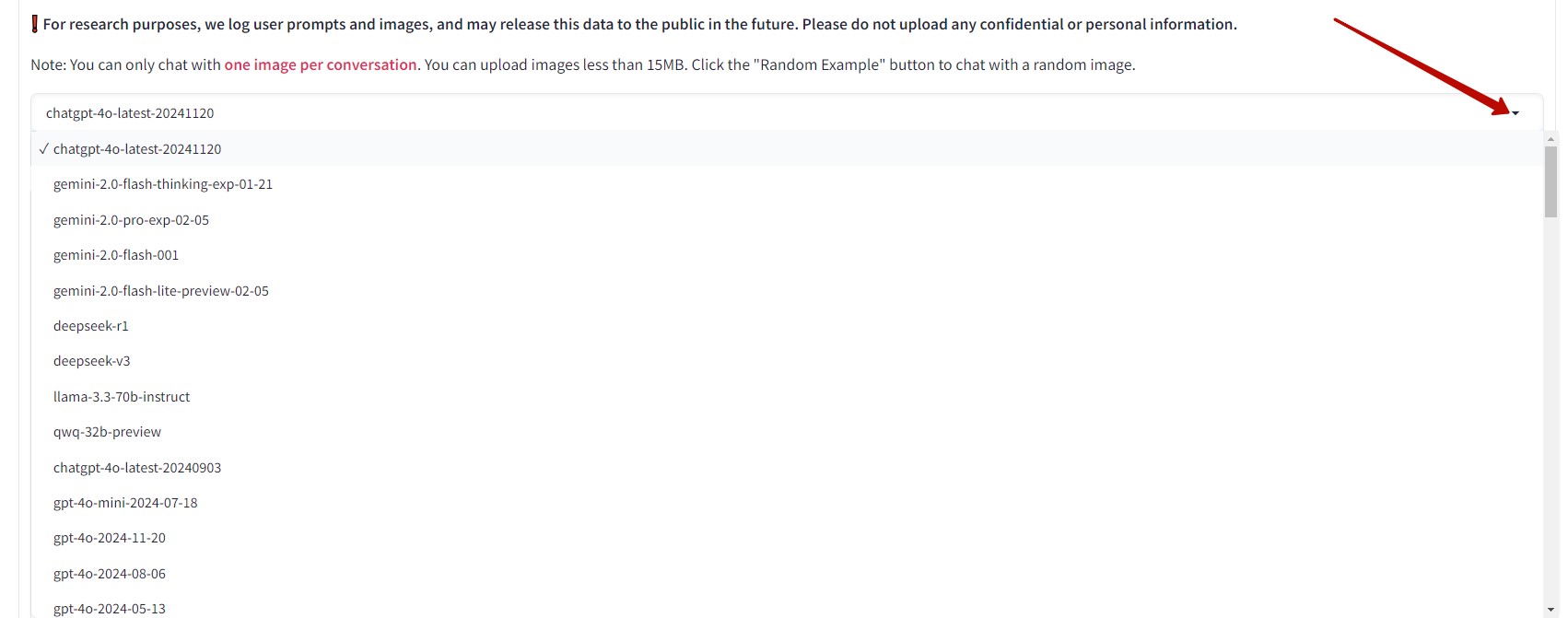The image size is (1568, 618).
Task: Pick gemini-2.0-flash-001 in the model list
Action: [x=116, y=255]
